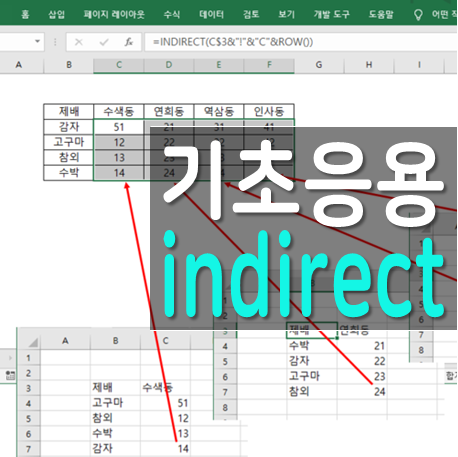This screenshot has height=457, width=458.
Task: Cancel the formula entry with the X icon
Action: click(x=79, y=42)
